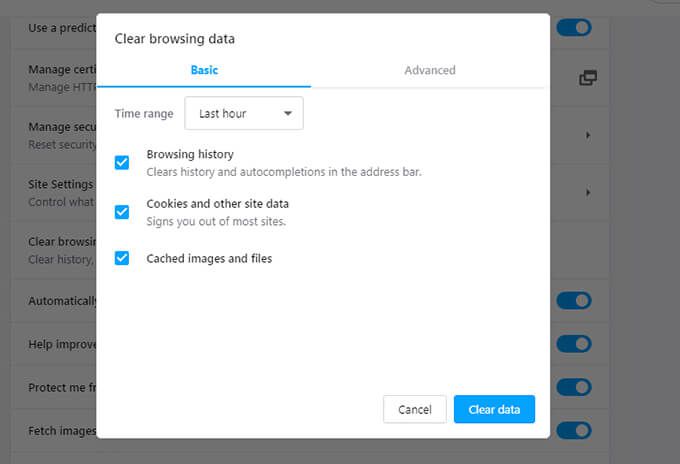The width and height of the screenshot is (680, 464).
Task: Tick off the Browsing history checkbox
Action: [122, 162]
